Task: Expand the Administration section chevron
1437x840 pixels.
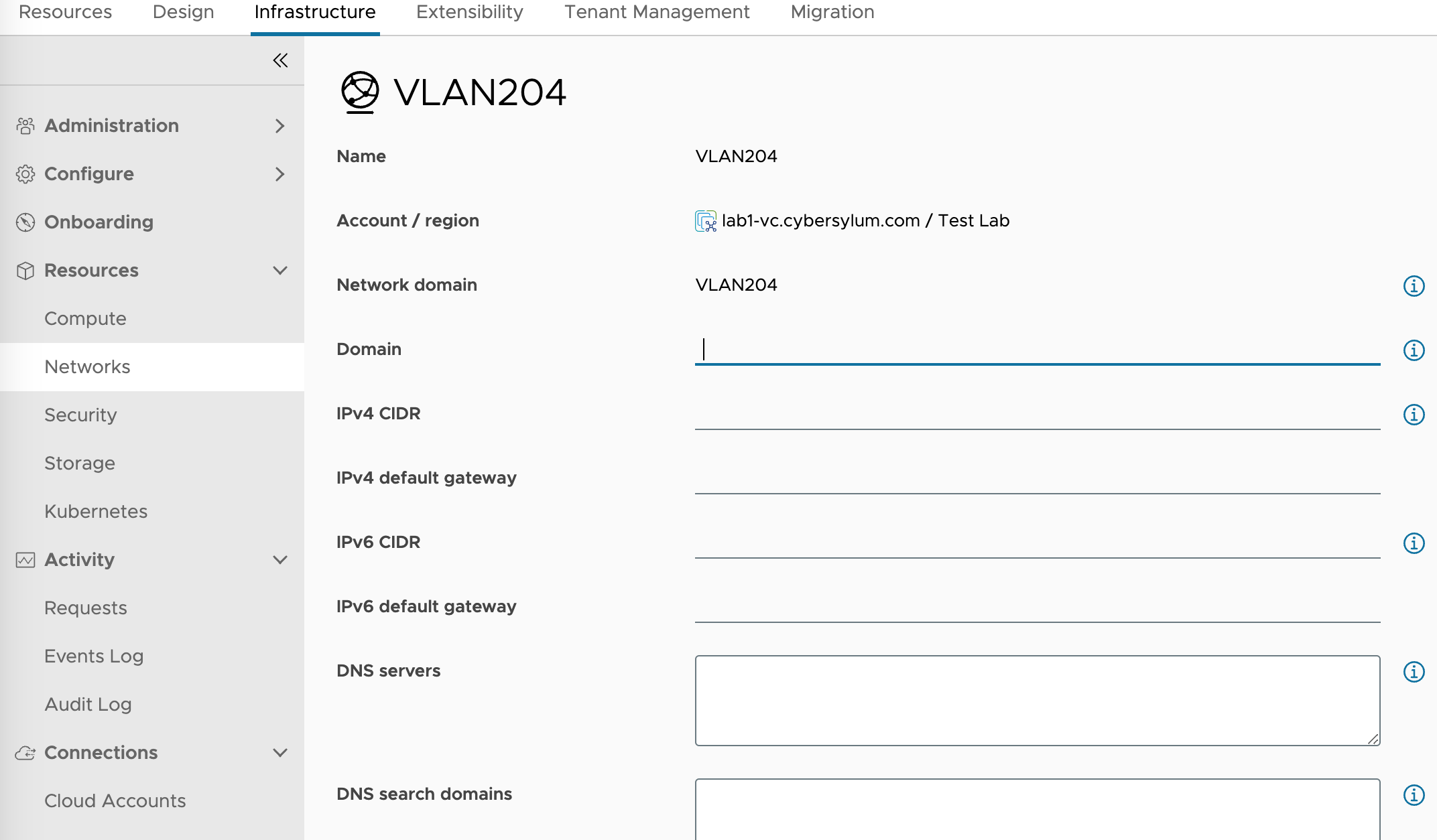Action: (280, 126)
